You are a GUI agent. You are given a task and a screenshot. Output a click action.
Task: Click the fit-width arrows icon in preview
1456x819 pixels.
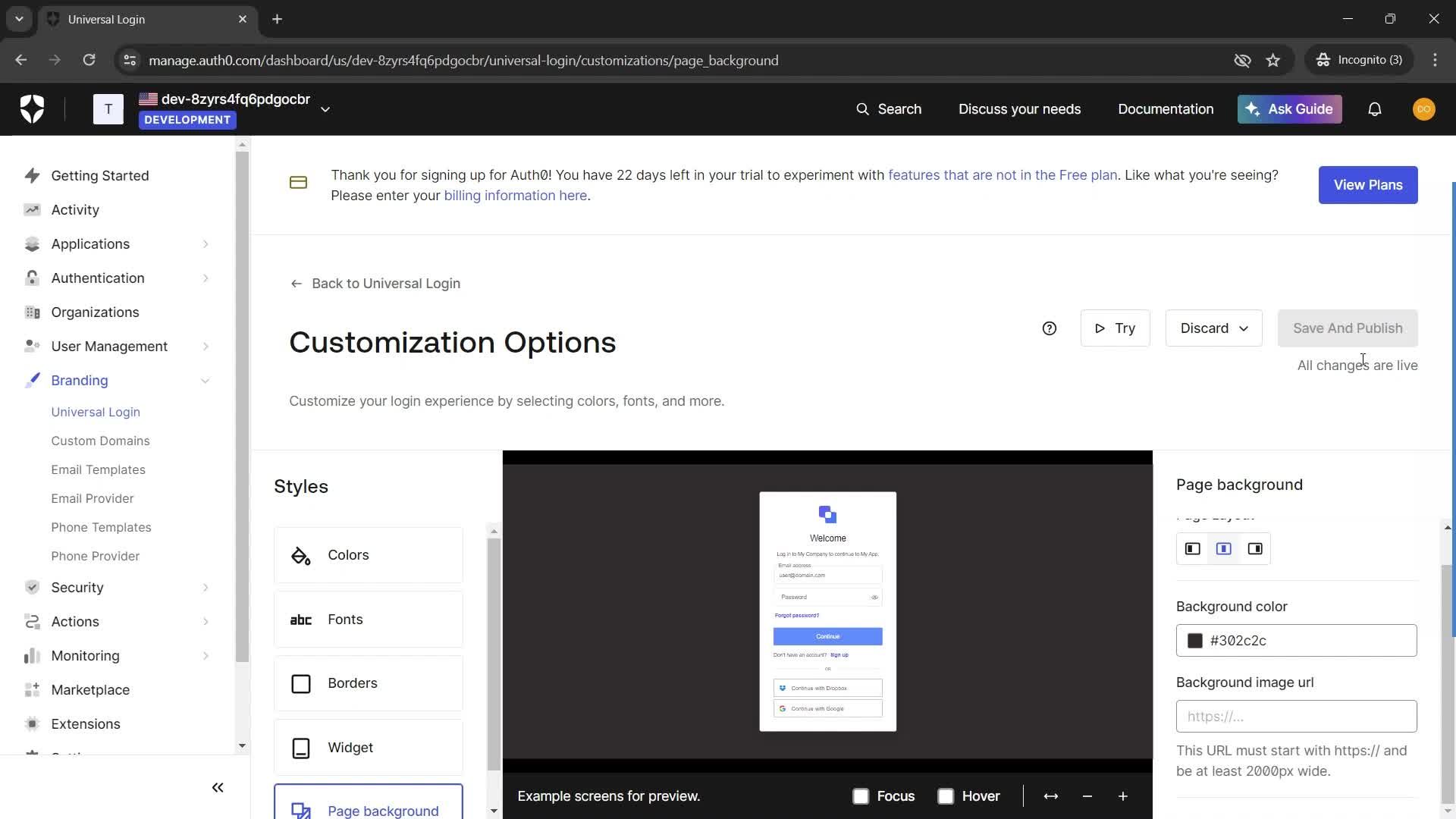click(1051, 796)
